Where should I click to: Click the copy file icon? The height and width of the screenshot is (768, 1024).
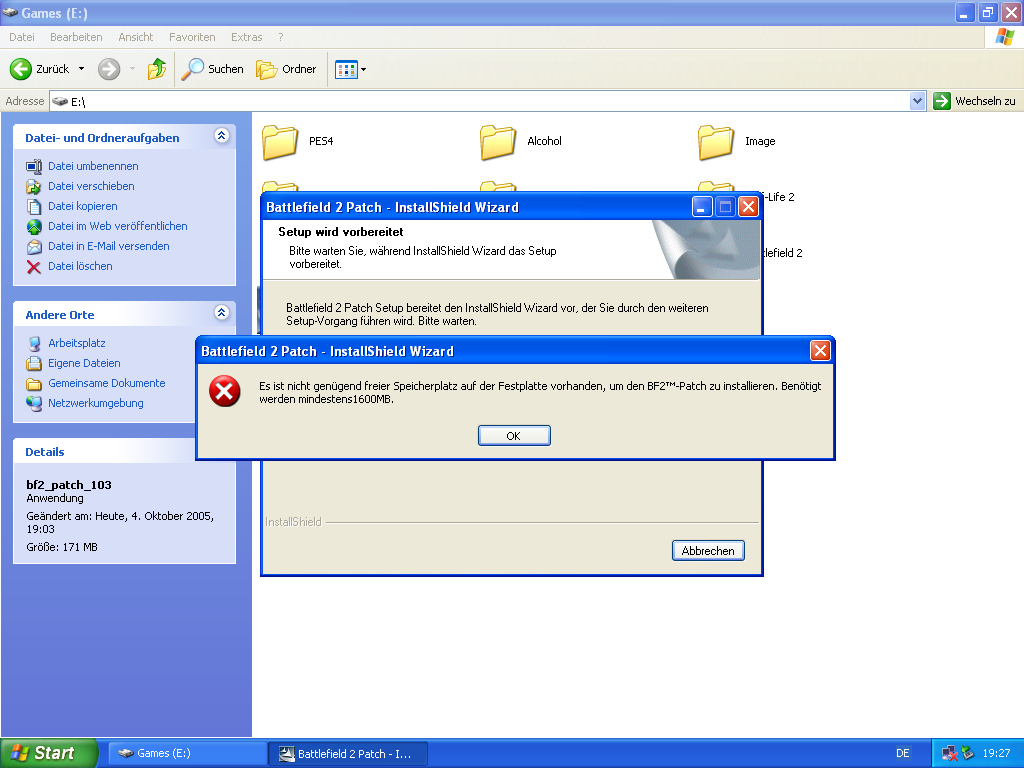coord(33,206)
